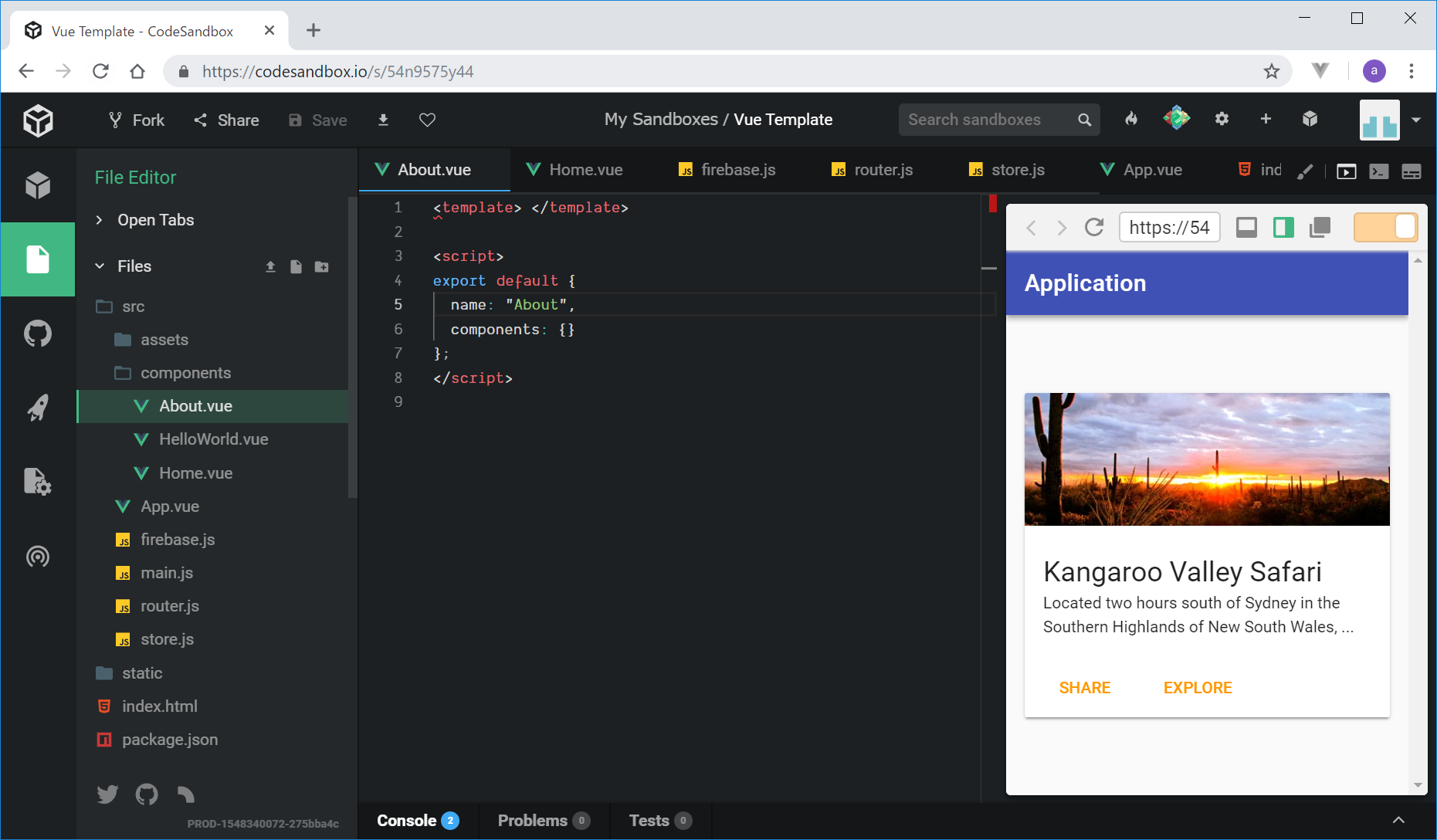
Task: Toggle the split preview view icon
Action: [1283, 228]
